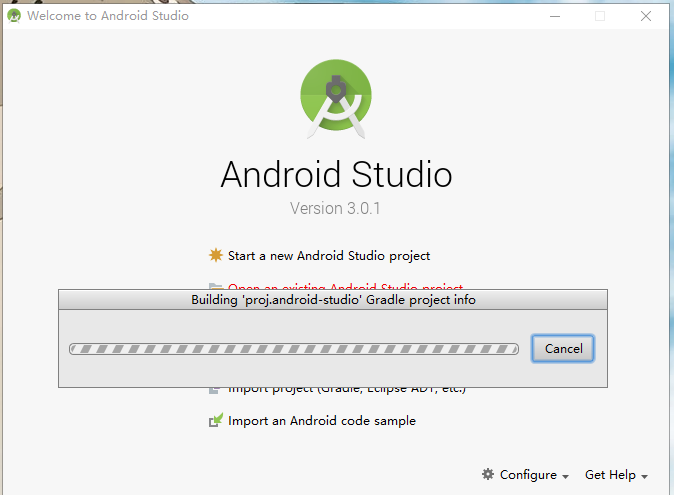Image resolution: width=674 pixels, height=495 pixels.
Task: Click the Building 'proj.android-studio' dialog title
Action: tap(333, 299)
